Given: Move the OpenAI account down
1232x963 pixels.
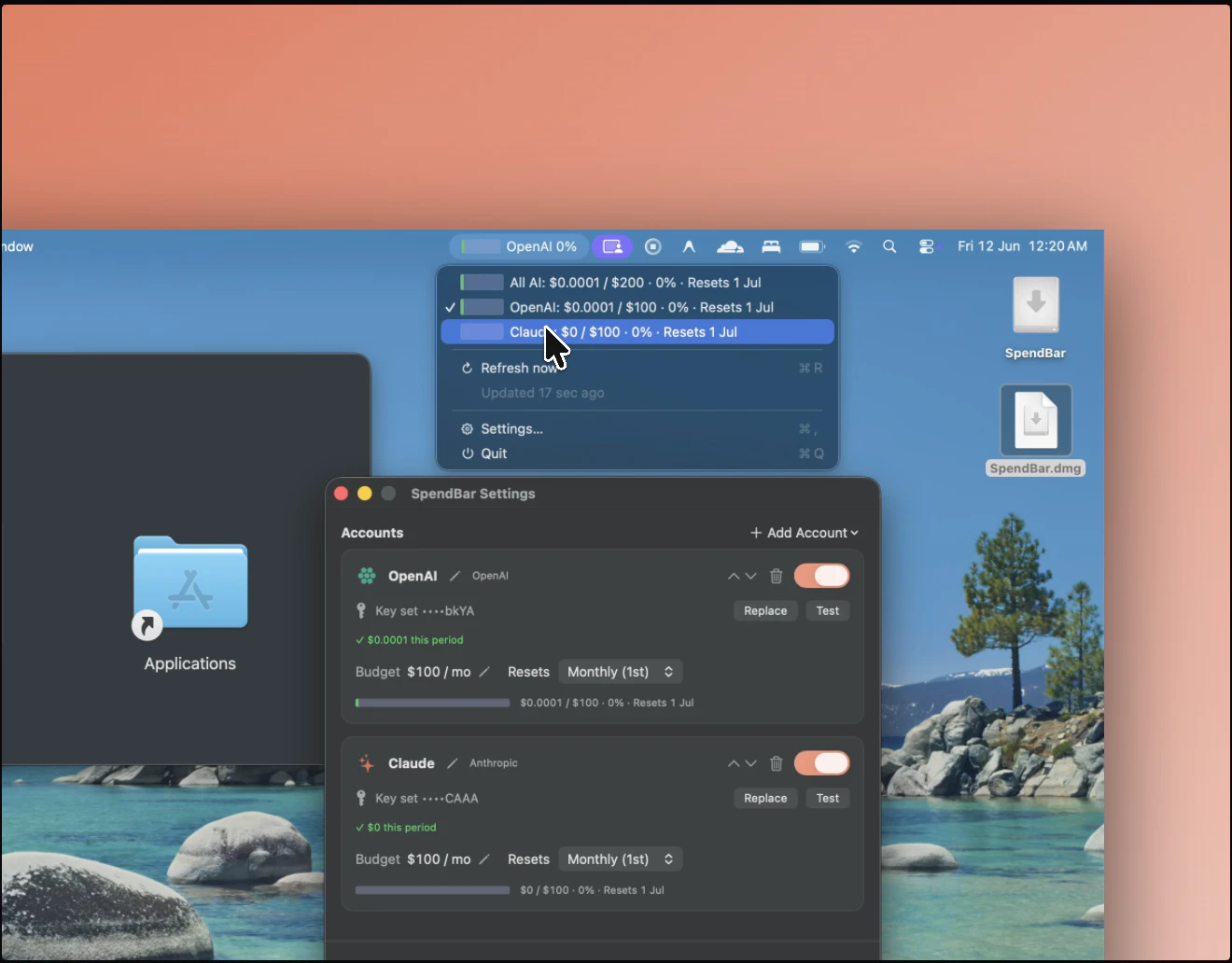Looking at the screenshot, I should pyautogui.click(x=750, y=577).
